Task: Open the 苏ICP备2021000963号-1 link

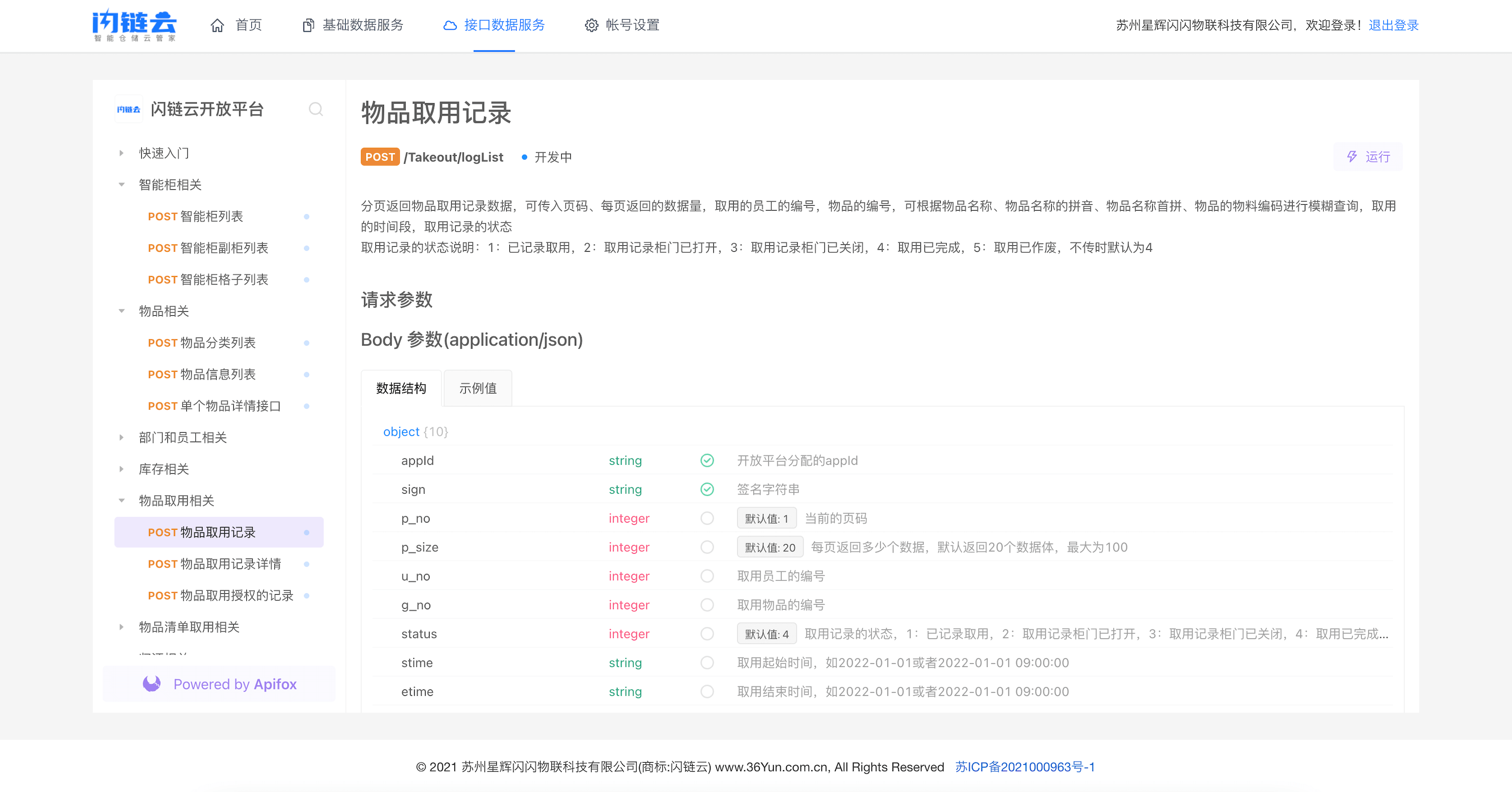Action: coord(1025,767)
